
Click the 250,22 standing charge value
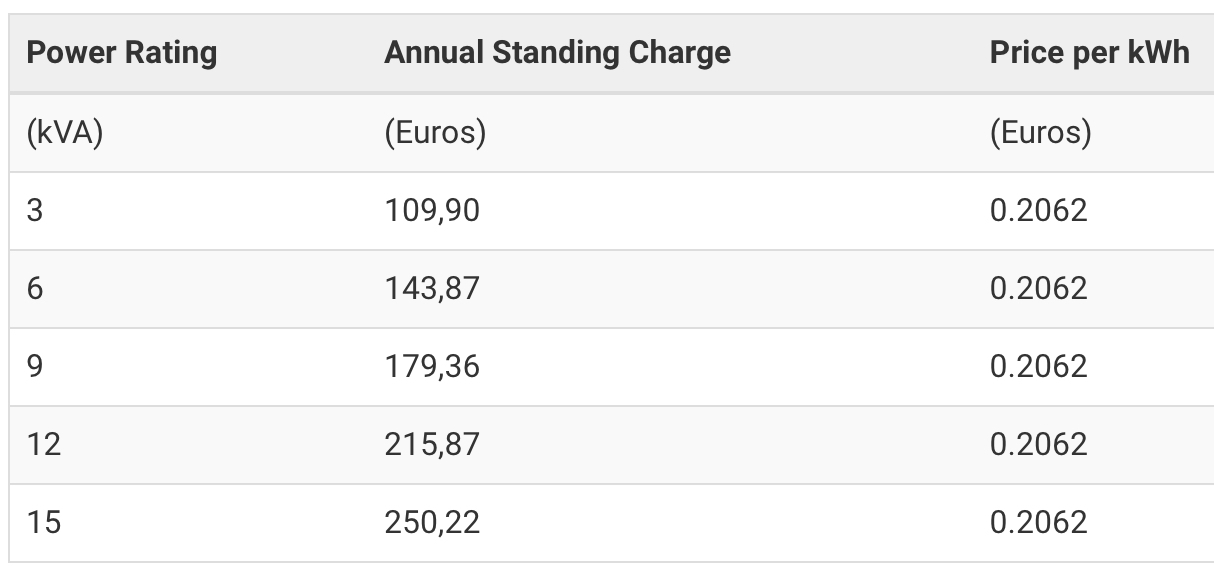pyautogui.click(x=432, y=522)
